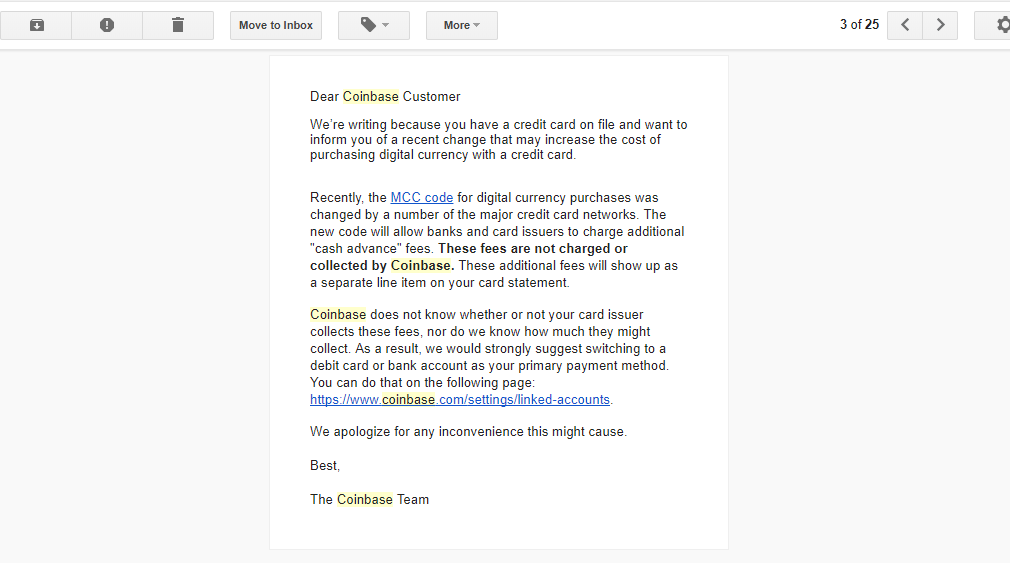Click the 'Best,' closing line
Screen dimensions: 1010x563
click(x=325, y=466)
